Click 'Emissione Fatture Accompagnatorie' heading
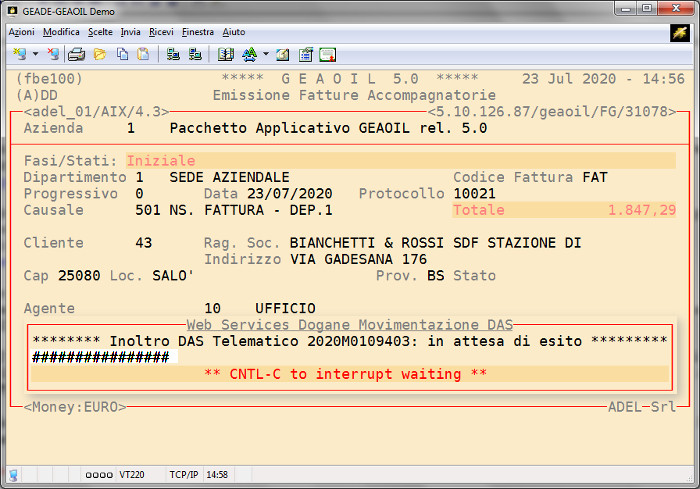 [x=354, y=95]
